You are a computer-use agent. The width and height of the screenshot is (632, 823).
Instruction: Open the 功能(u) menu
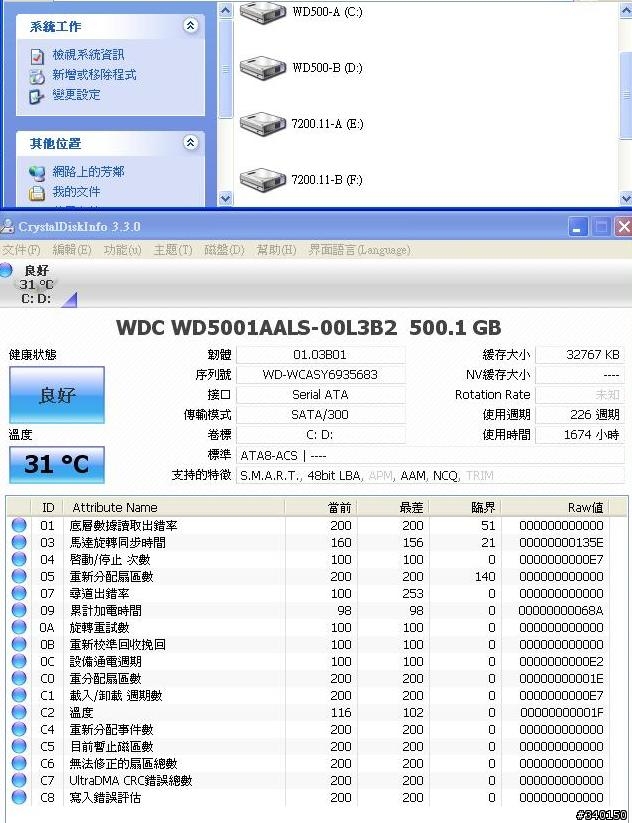(x=122, y=250)
